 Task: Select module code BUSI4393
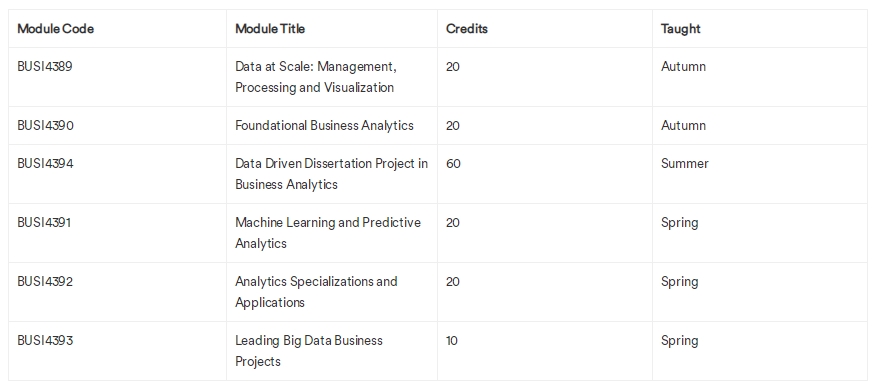pyautogui.click(x=45, y=341)
